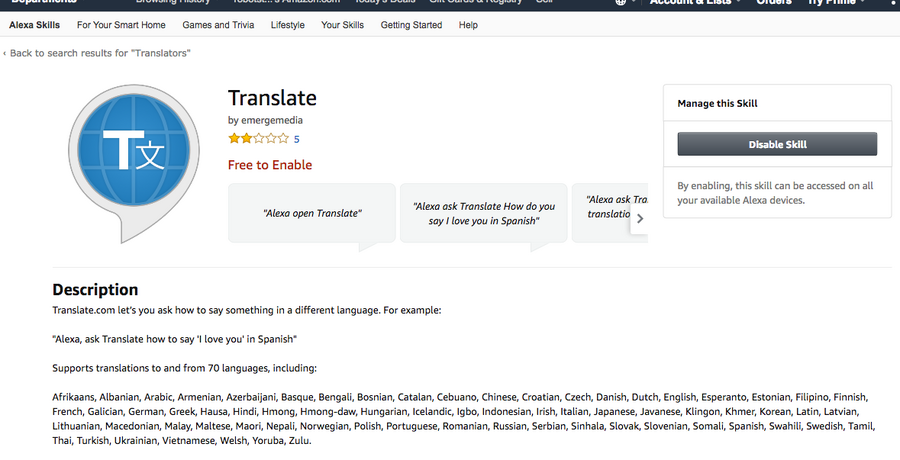This screenshot has height=460, width=900.
Task: Browse the Lifestyle skills category
Action: point(288,25)
